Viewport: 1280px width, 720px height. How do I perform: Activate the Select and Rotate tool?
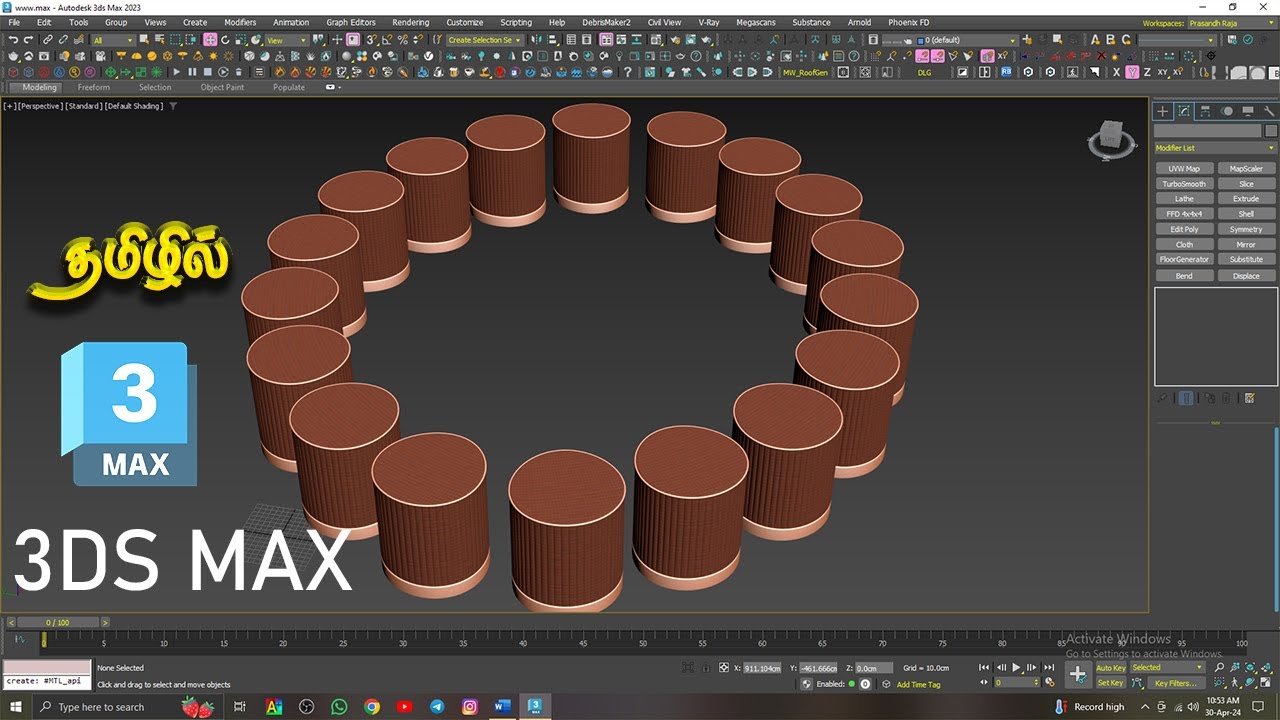point(225,40)
